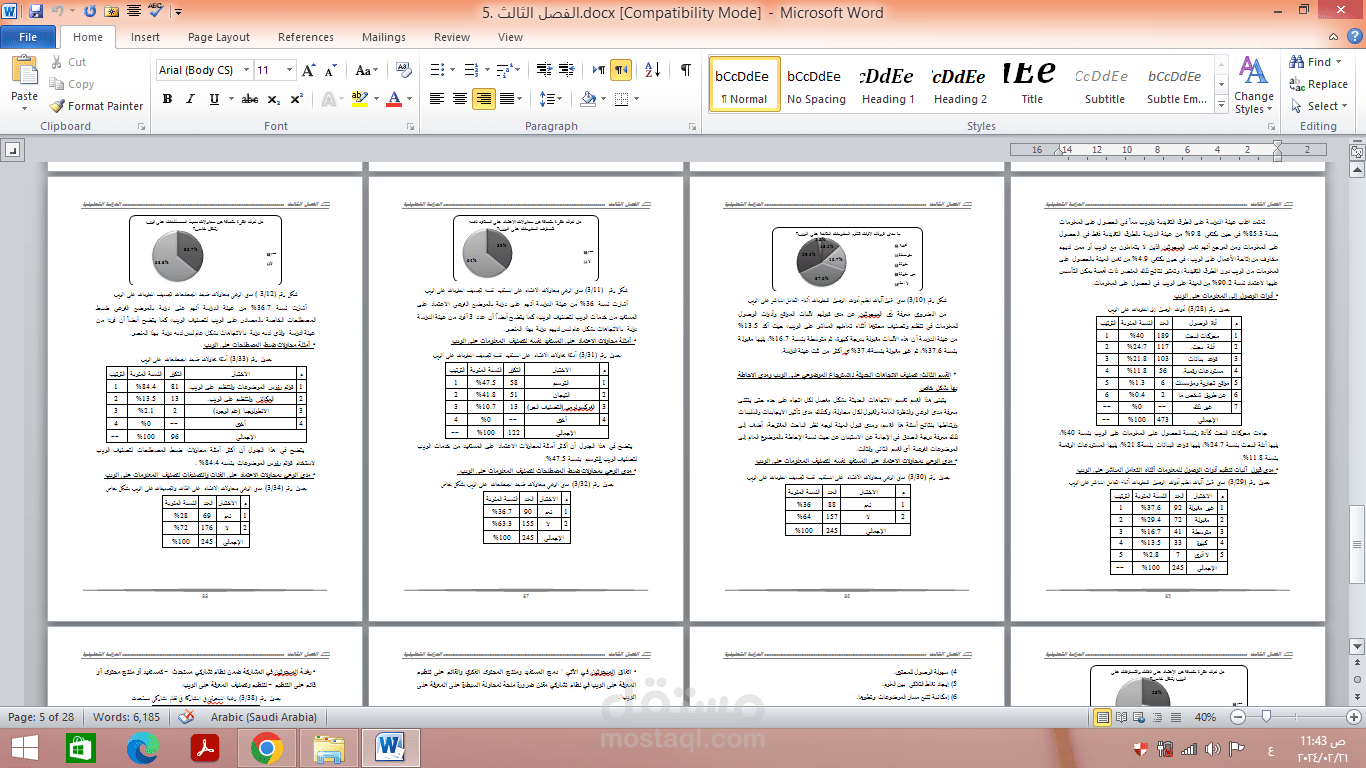1366x768 pixels.
Task: Open the font size dropdown
Action: [x=289, y=71]
